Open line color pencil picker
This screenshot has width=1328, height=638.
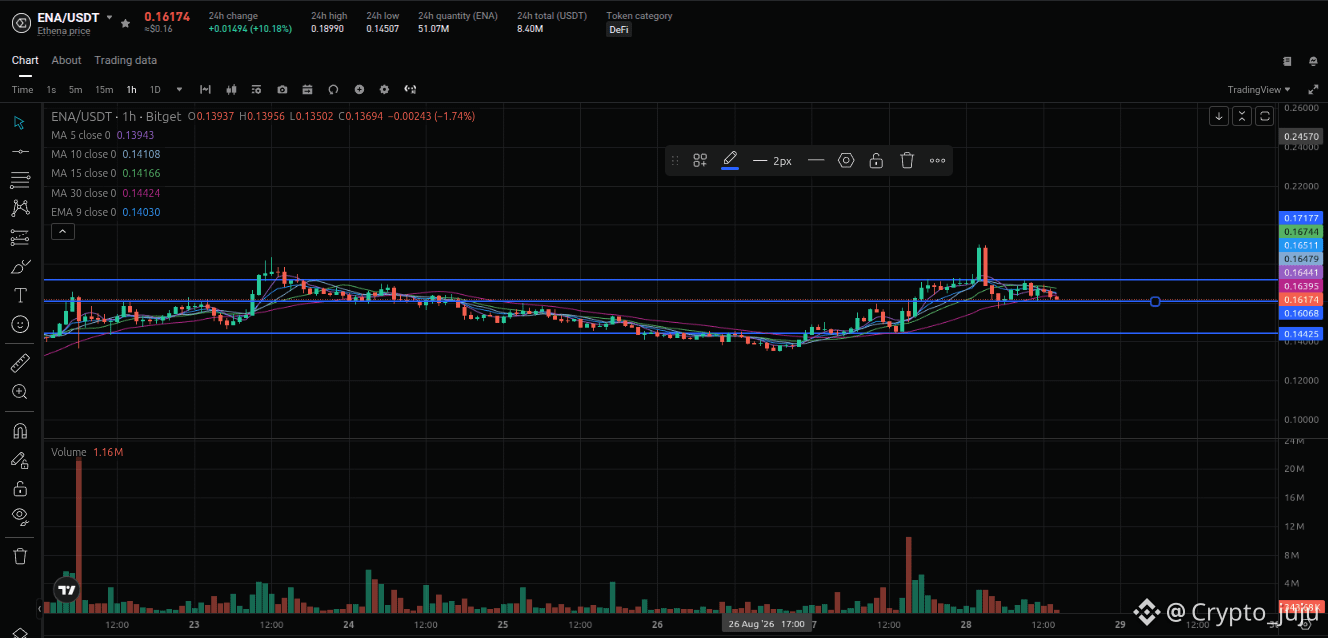pyautogui.click(x=730, y=160)
